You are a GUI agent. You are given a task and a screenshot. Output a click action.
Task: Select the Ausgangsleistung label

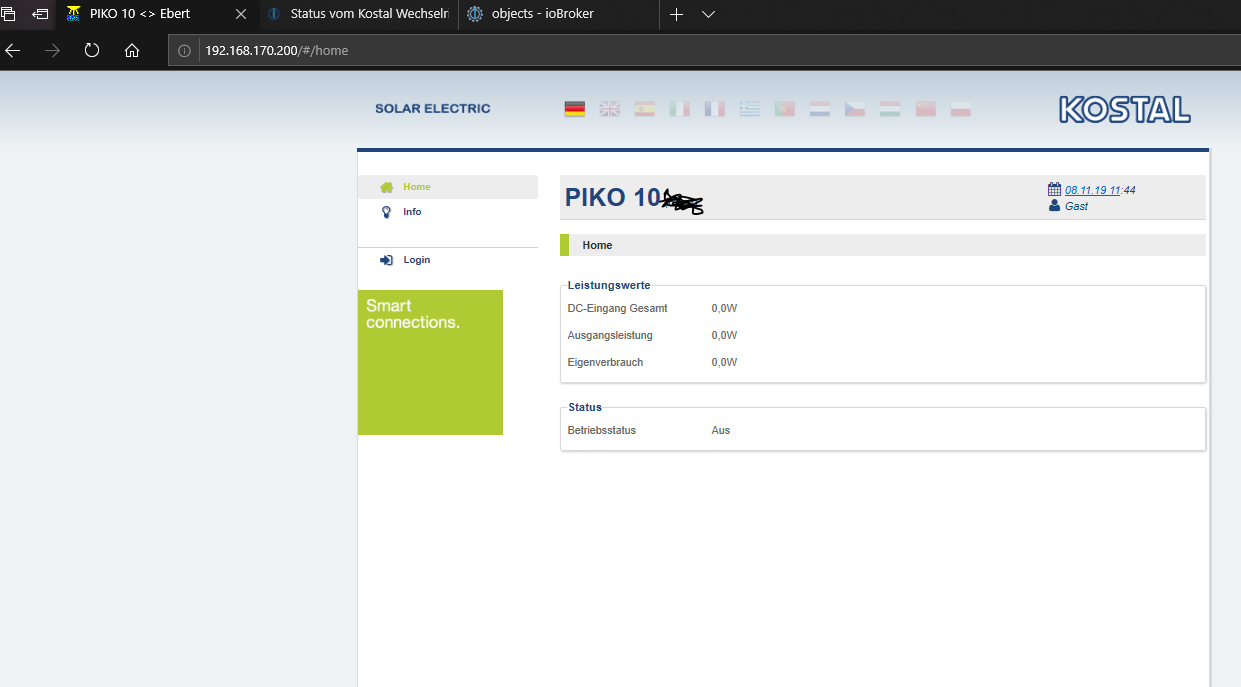tap(610, 335)
